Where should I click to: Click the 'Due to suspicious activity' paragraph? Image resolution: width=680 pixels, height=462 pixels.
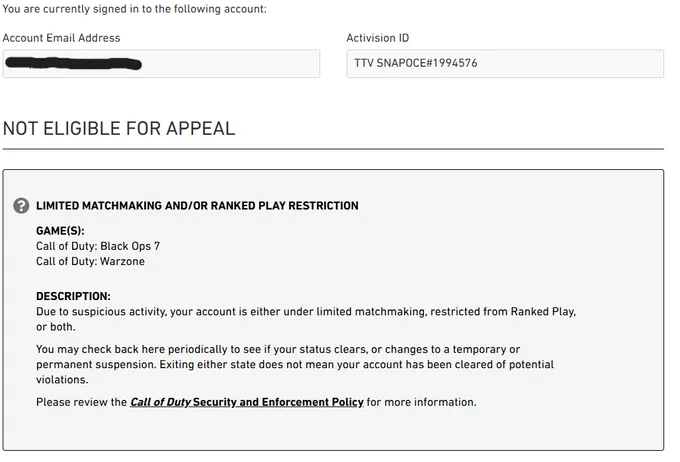tap(306, 319)
